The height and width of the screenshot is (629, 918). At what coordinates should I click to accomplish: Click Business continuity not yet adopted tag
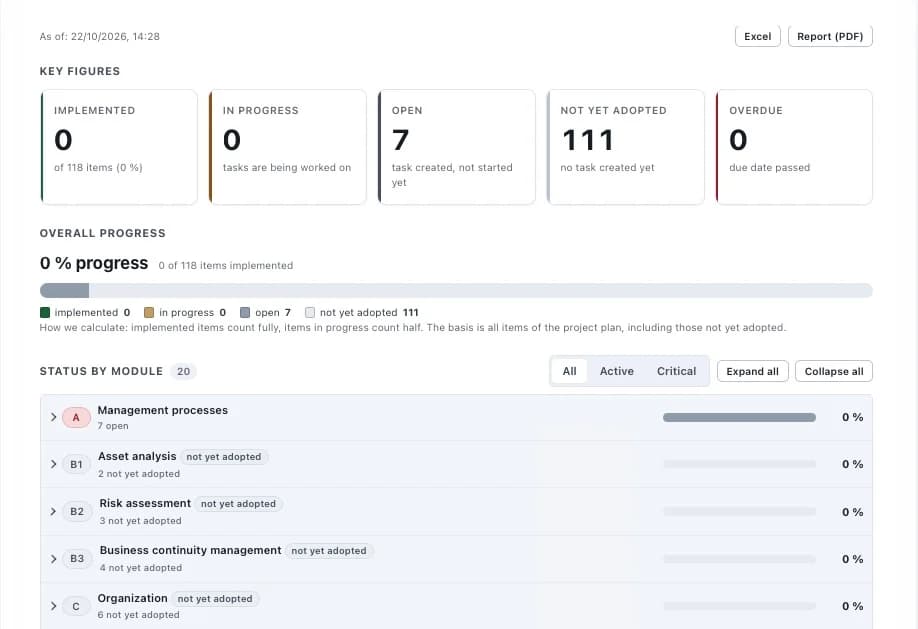point(329,551)
